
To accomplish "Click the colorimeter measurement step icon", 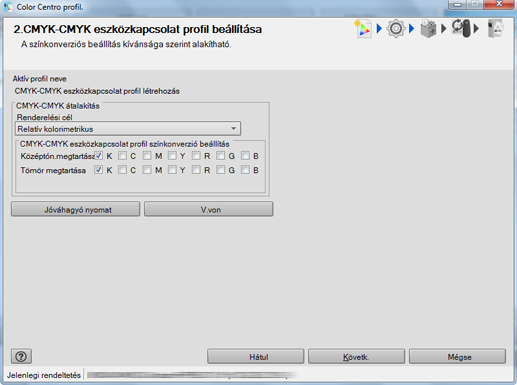I will coord(461,28).
